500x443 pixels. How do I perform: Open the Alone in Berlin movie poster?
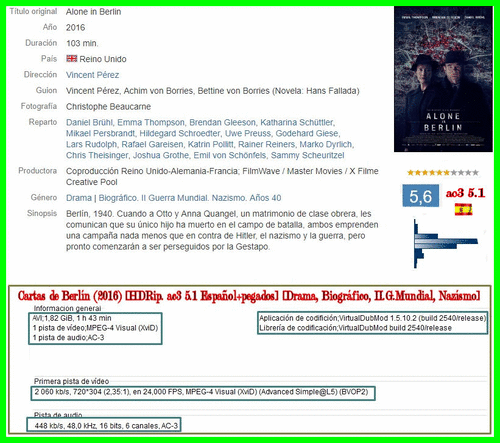(x=443, y=79)
